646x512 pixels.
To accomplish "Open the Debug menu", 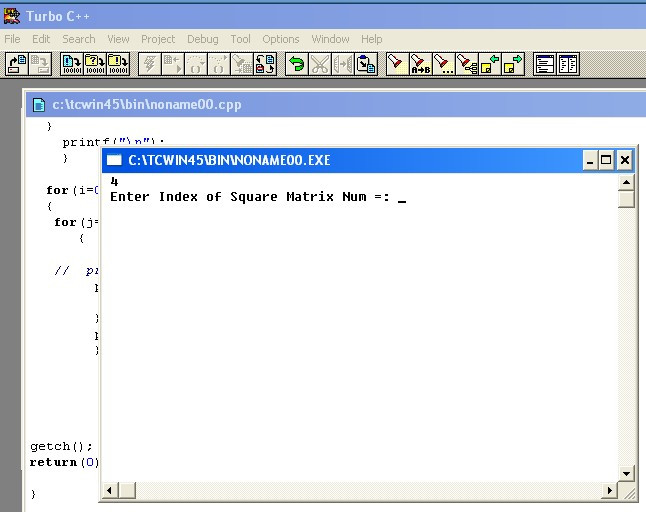I will click(x=202, y=39).
